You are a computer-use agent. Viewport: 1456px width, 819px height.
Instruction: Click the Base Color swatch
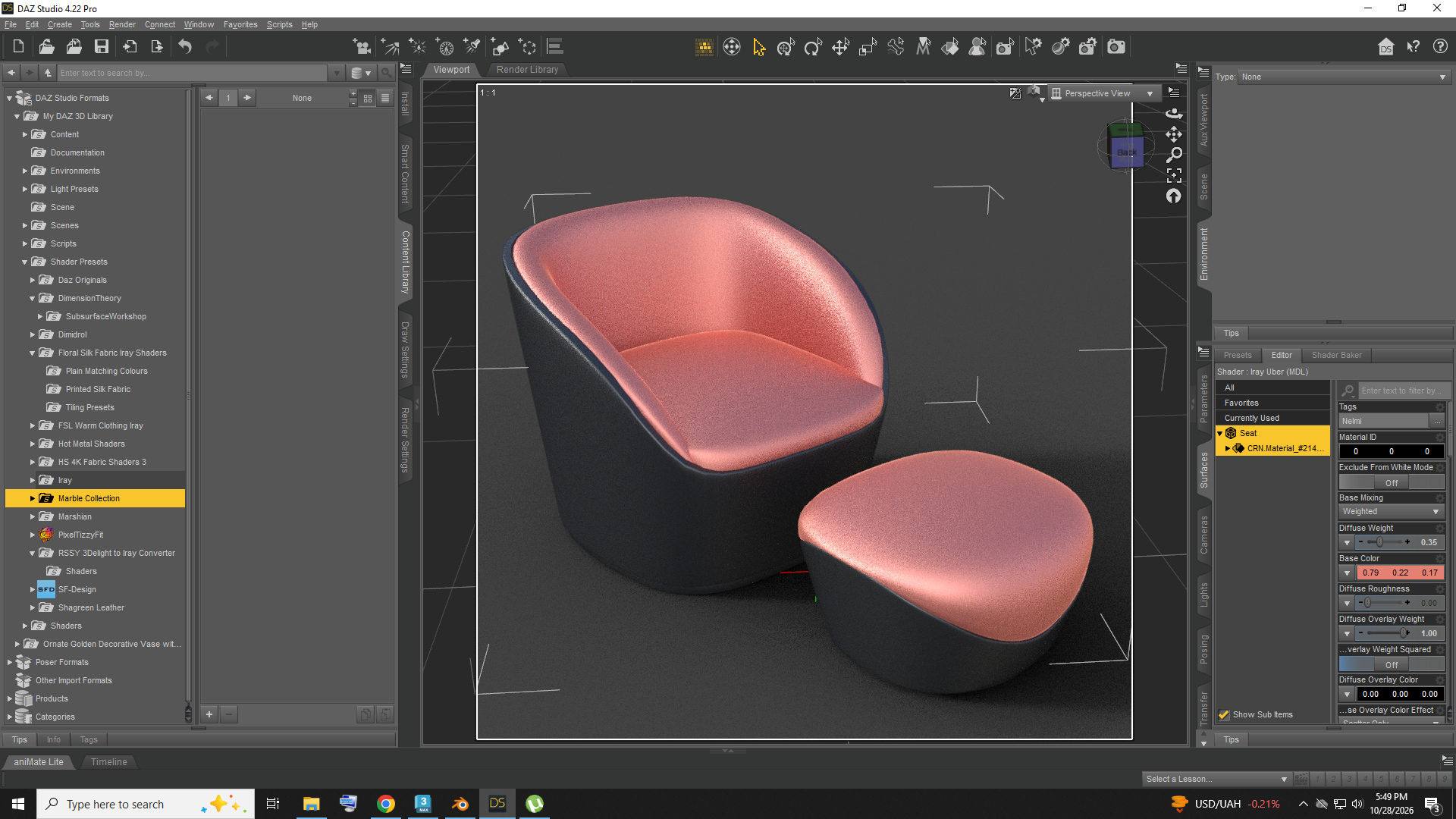coord(1399,573)
